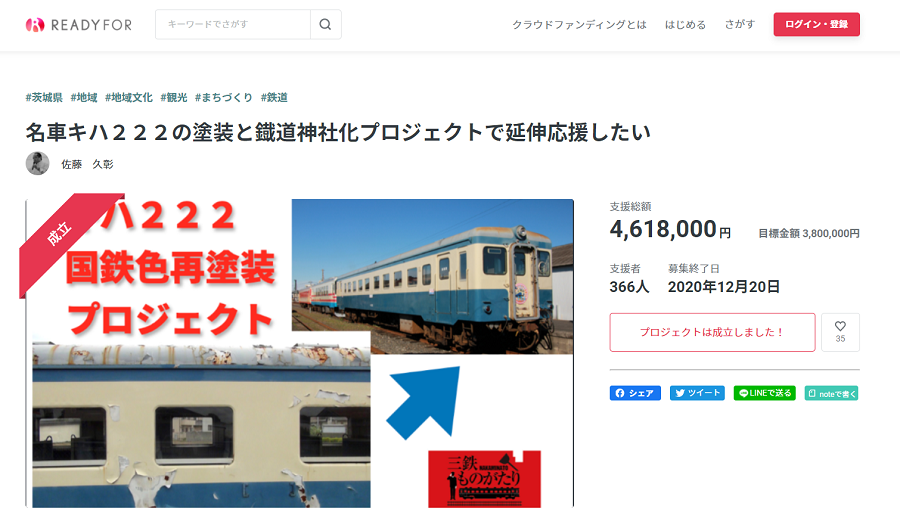
Task: Open 佐藤 久彰's profile avatar
Action: point(37,164)
